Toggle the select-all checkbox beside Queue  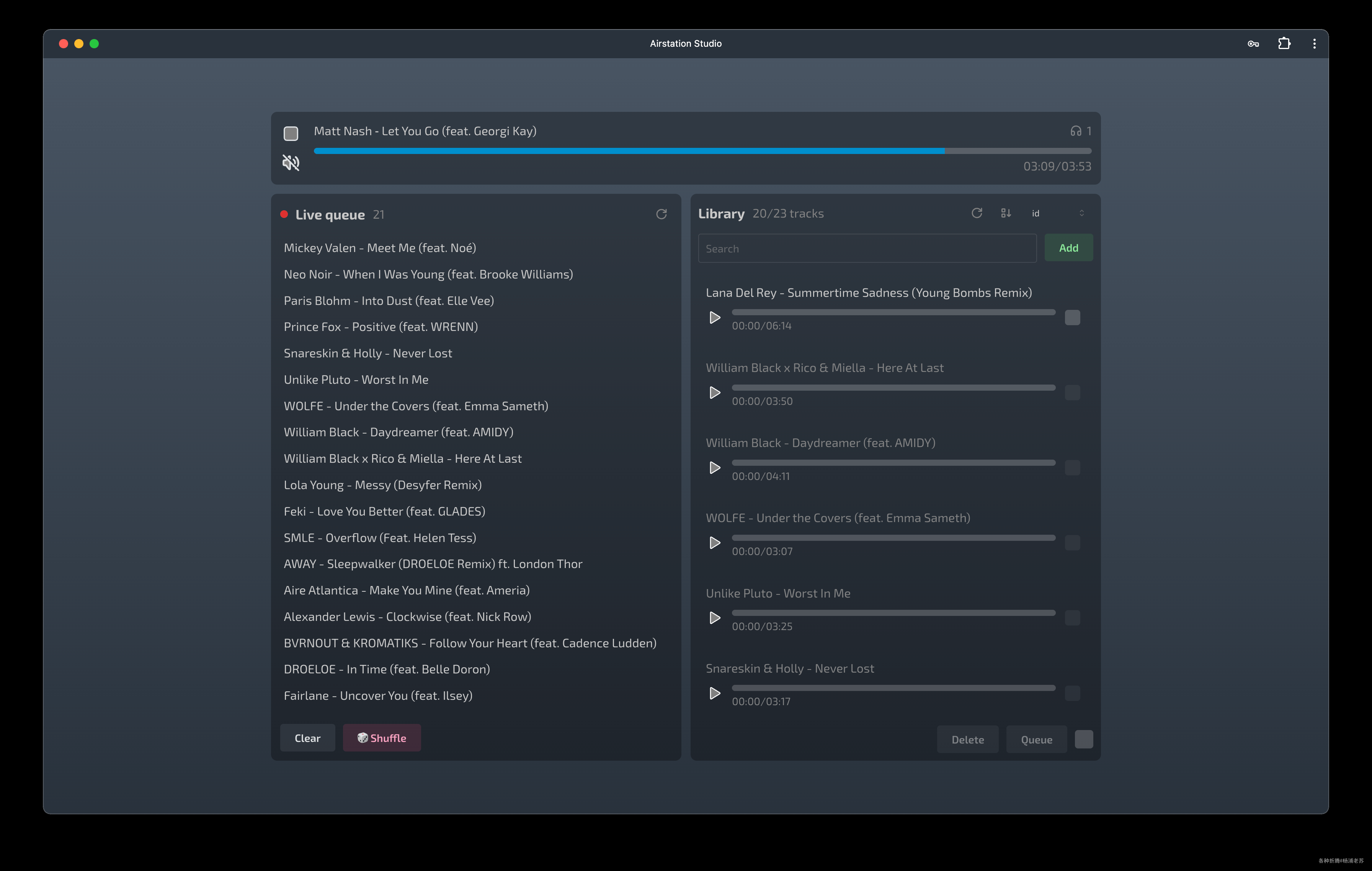tap(1083, 739)
